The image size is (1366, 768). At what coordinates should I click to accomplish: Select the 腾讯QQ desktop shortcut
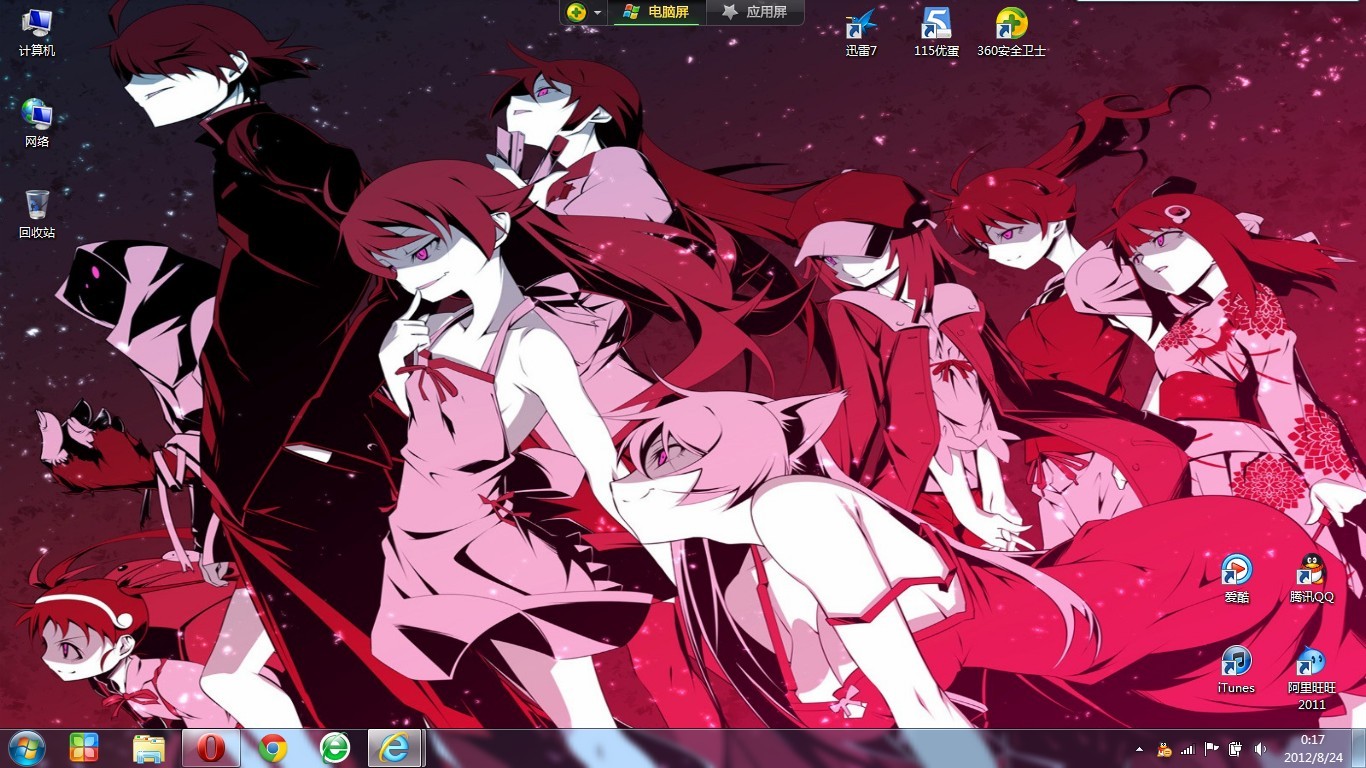point(1311,578)
